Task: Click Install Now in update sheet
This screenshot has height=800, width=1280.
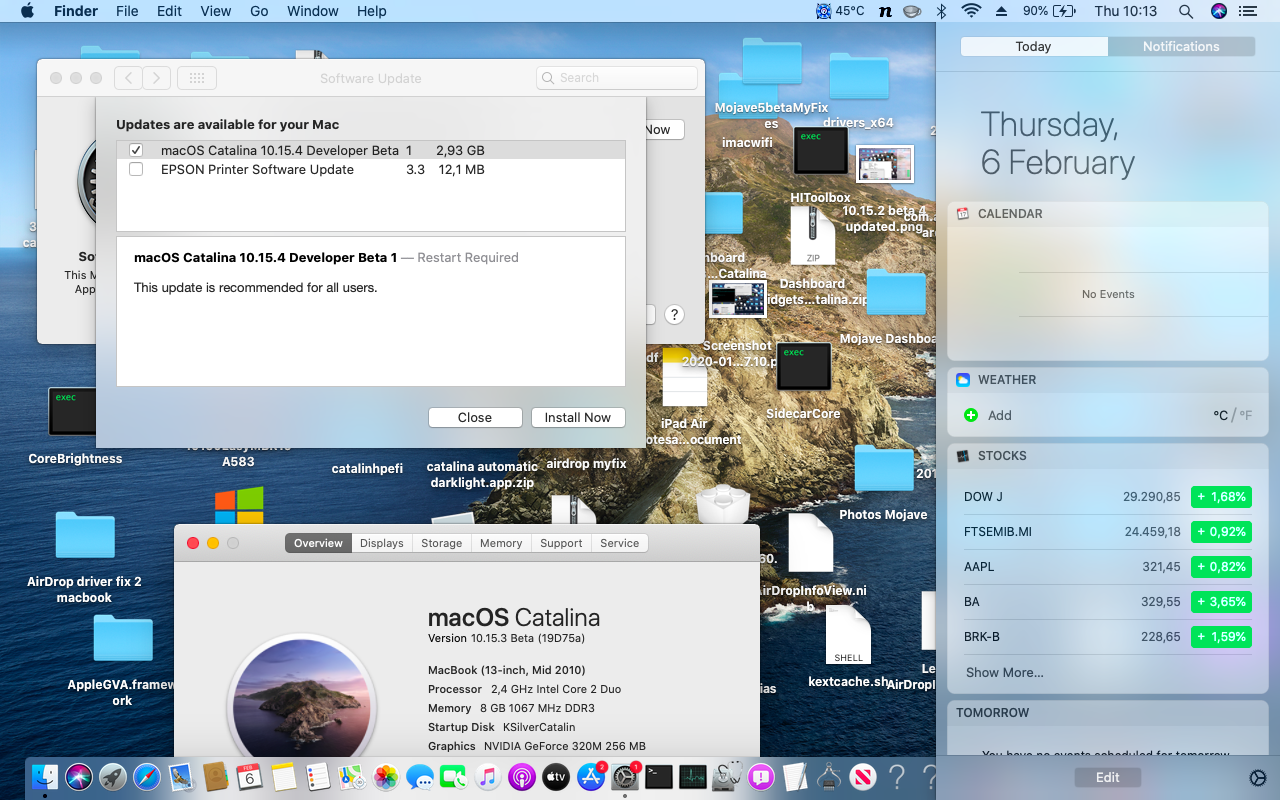Action: (578, 418)
